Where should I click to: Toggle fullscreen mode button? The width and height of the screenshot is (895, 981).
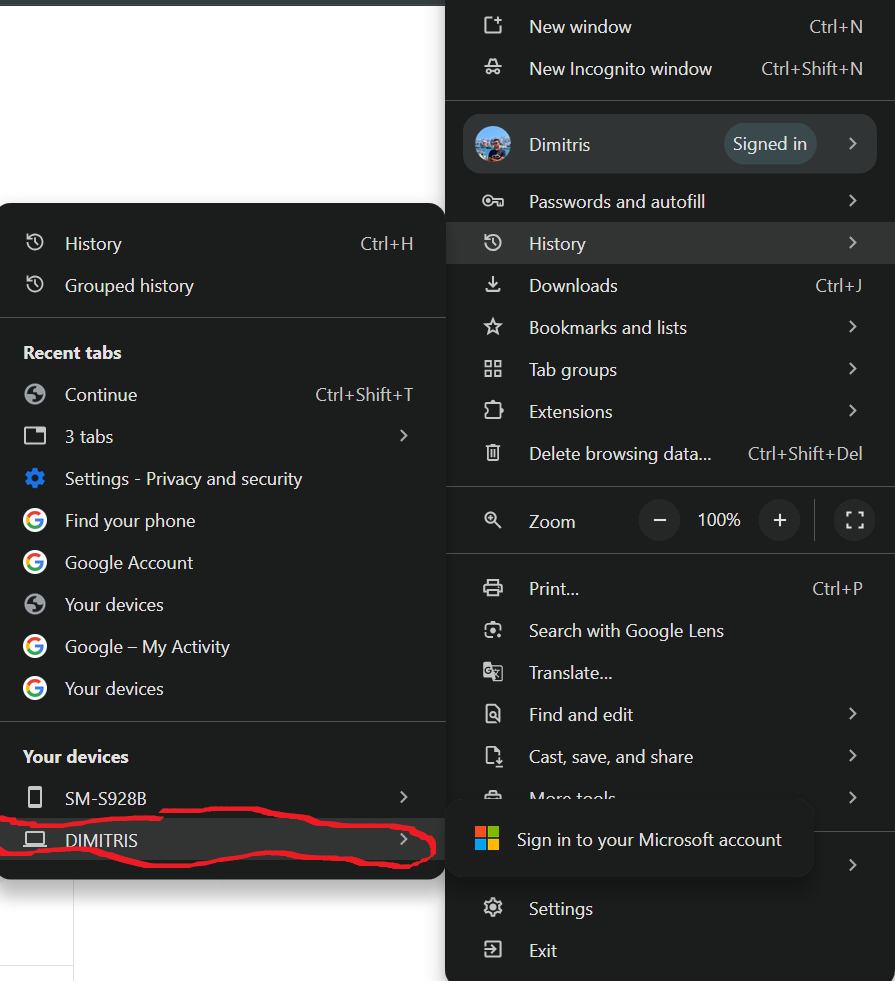(x=855, y=520)
